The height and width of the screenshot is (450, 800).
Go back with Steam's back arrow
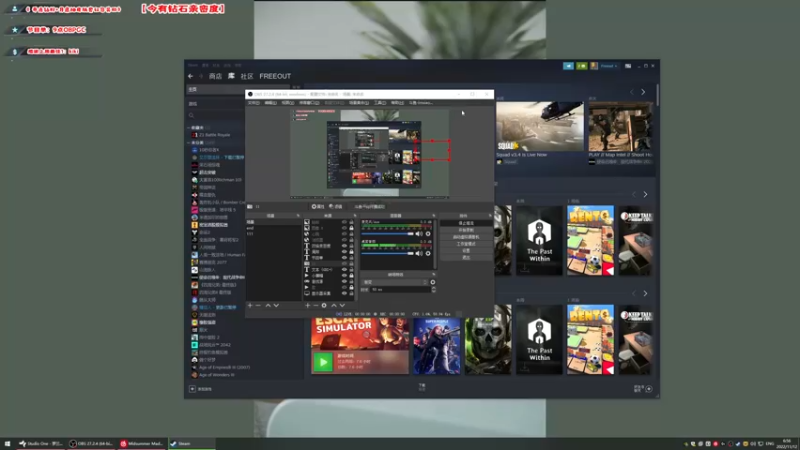pos(191,76)
